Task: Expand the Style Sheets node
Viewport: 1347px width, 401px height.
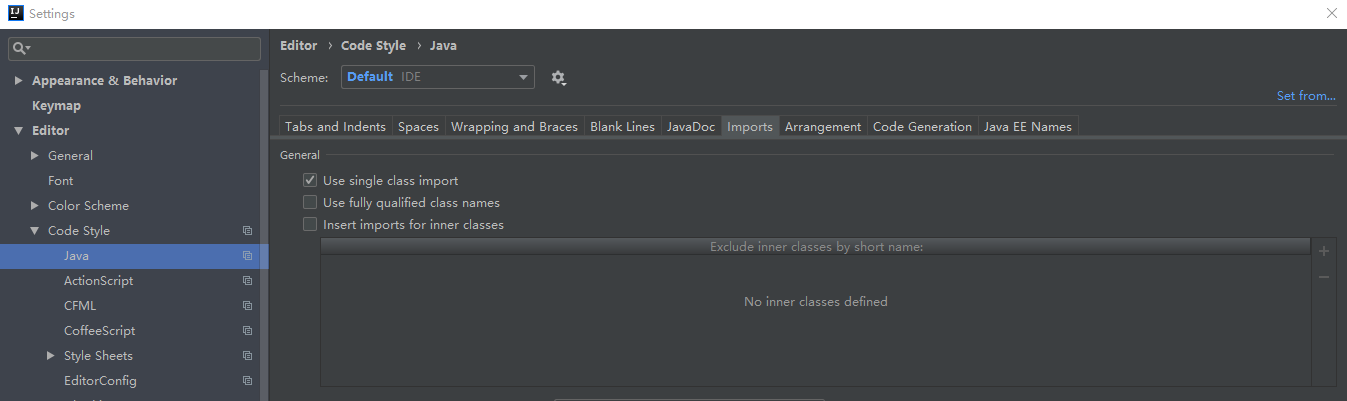Action: pos(51,356)
